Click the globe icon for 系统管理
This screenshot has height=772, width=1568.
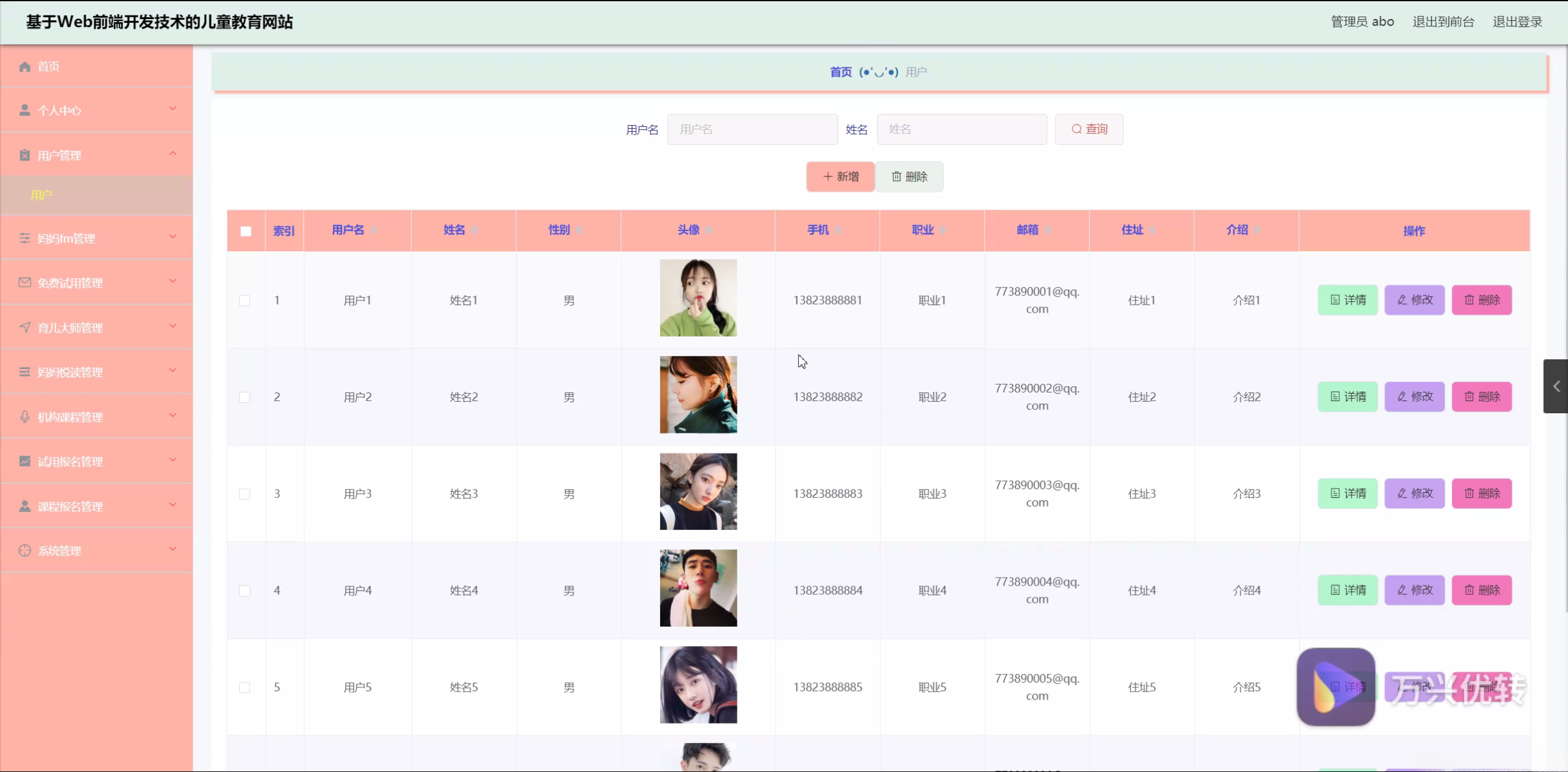[x=25, y=551]
